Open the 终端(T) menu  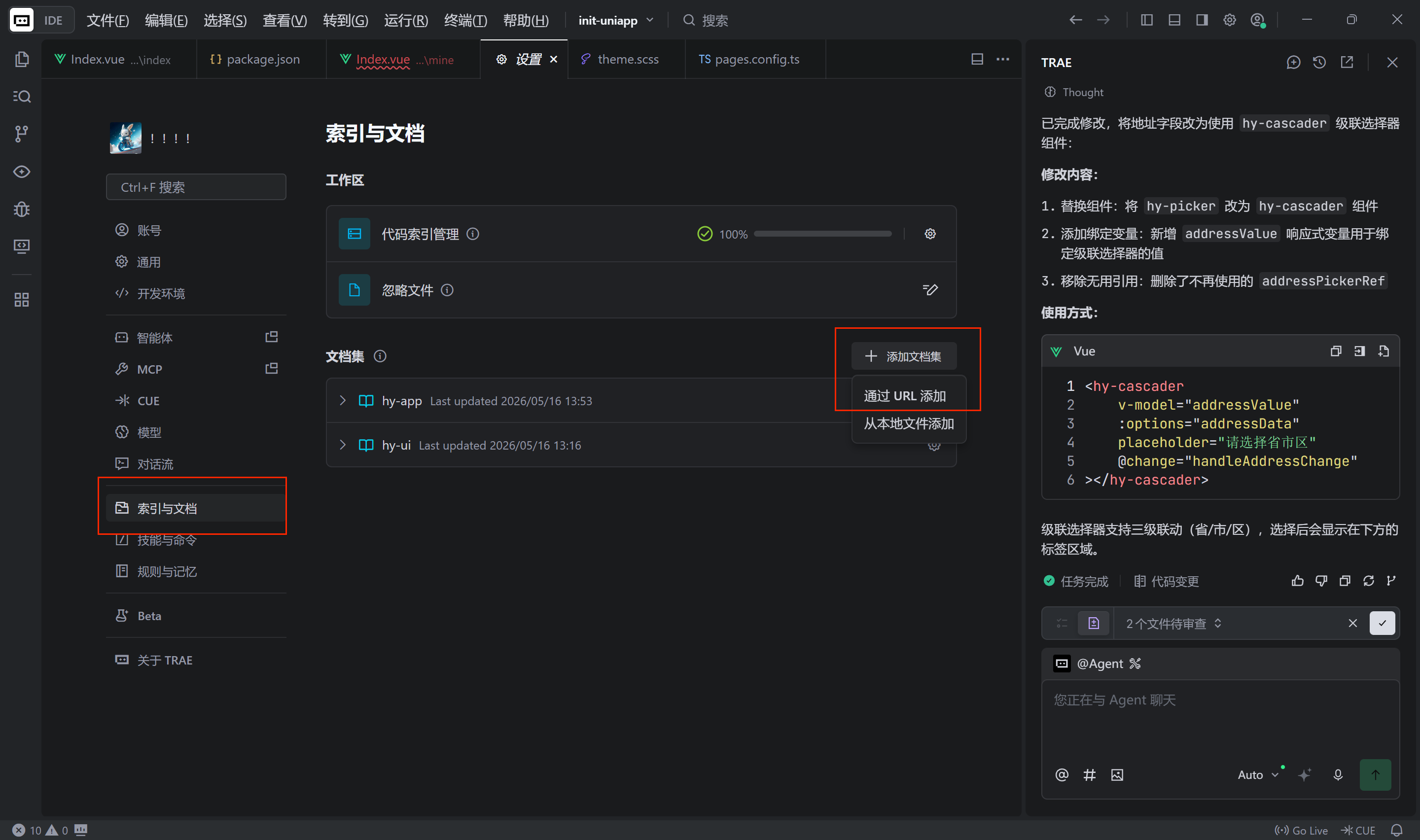point(465,20)
